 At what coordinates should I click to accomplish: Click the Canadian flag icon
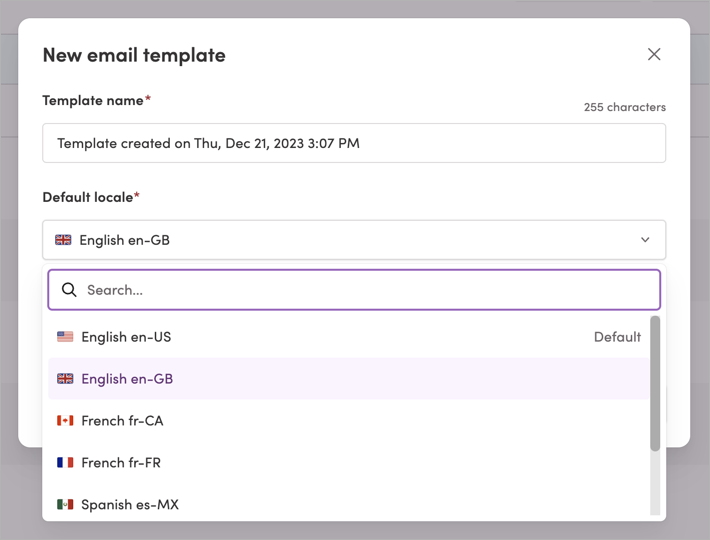pyautogui.click(x=65, y=421)
